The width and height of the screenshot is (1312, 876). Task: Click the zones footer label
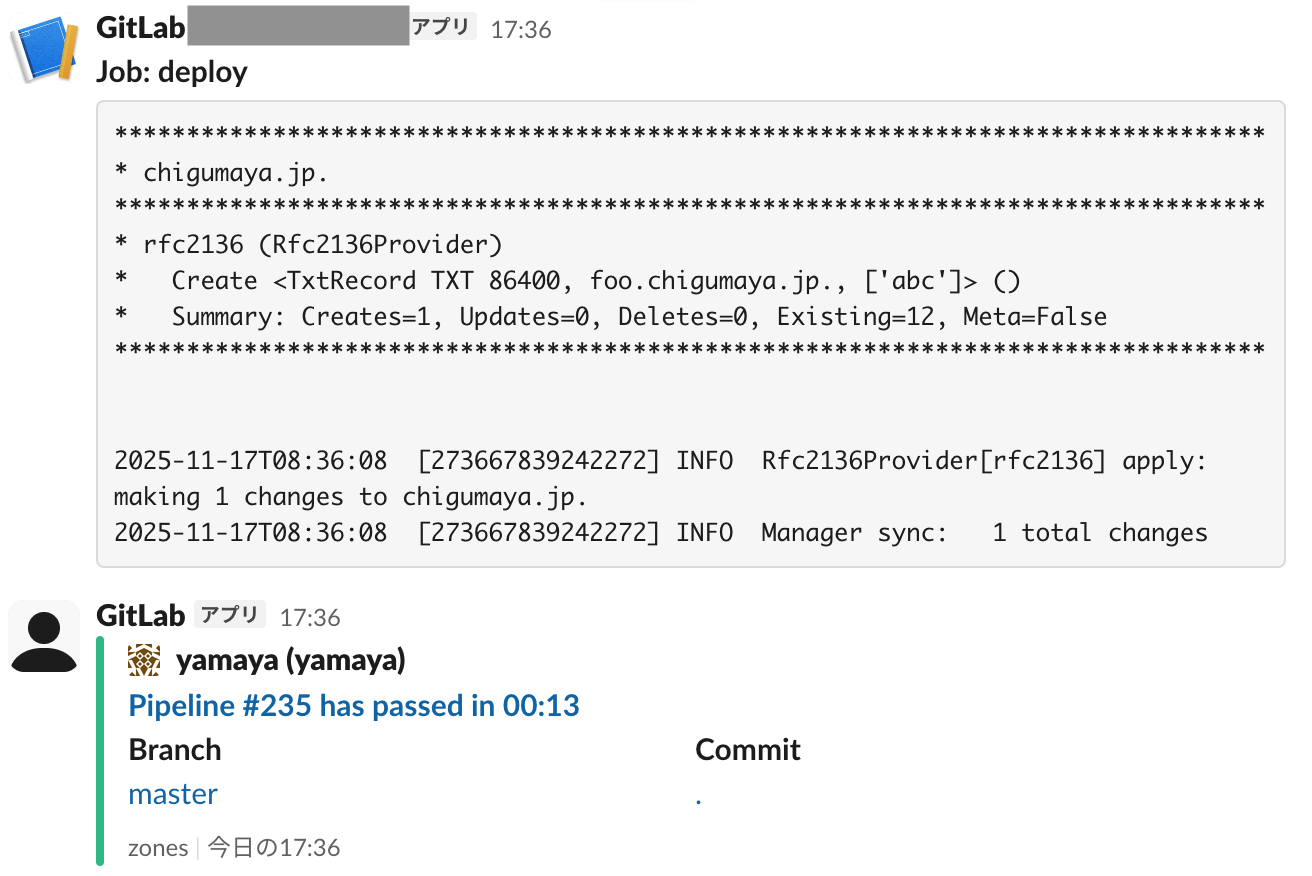[158, 848]
